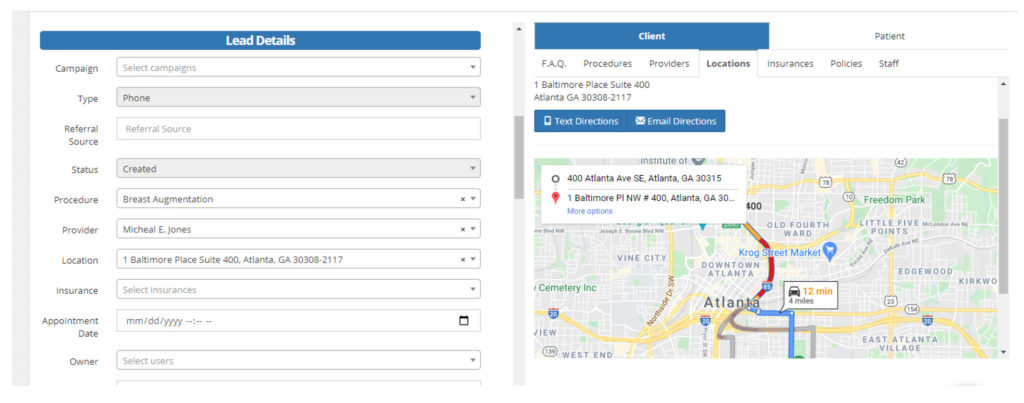Clear the selected Location value
Viewport: 1024px width, 403px height.
(462, 260)
